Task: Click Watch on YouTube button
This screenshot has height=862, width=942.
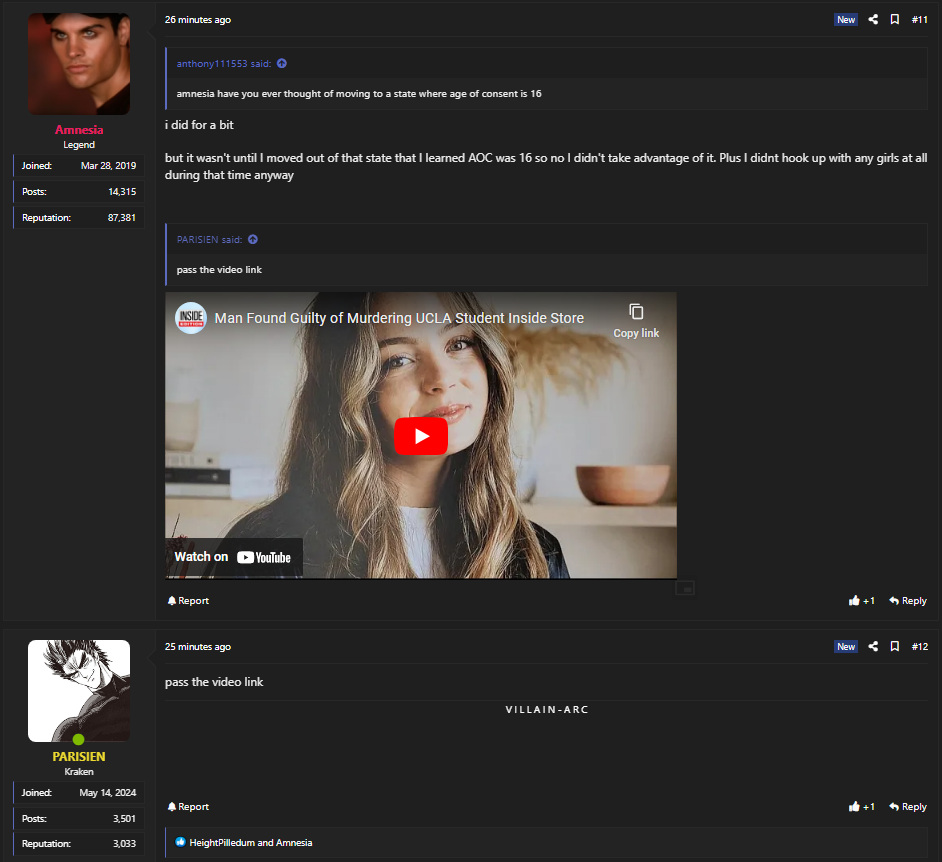Action: pos(233,557)
